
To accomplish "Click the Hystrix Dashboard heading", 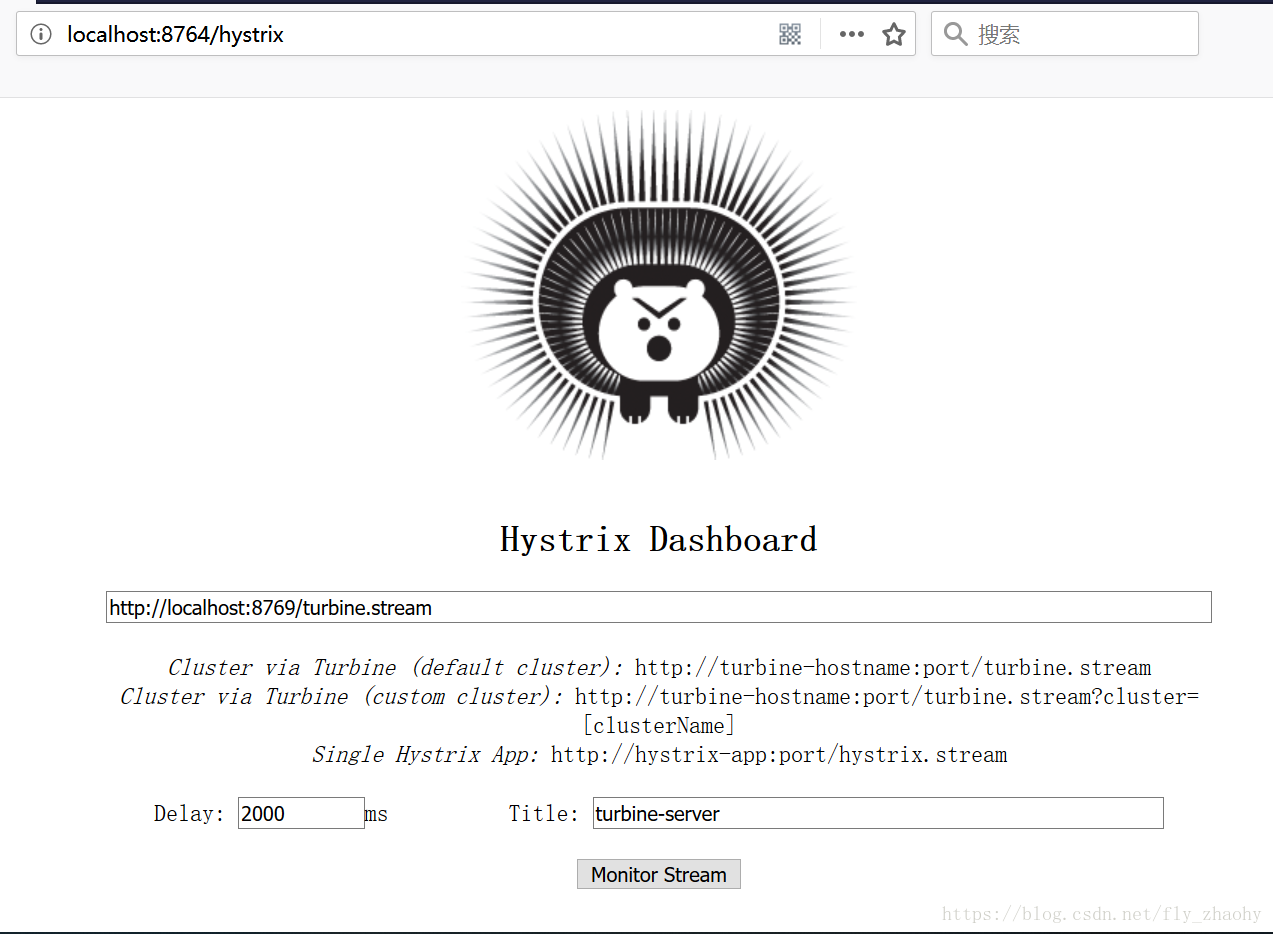I will [x=659, y=540].
